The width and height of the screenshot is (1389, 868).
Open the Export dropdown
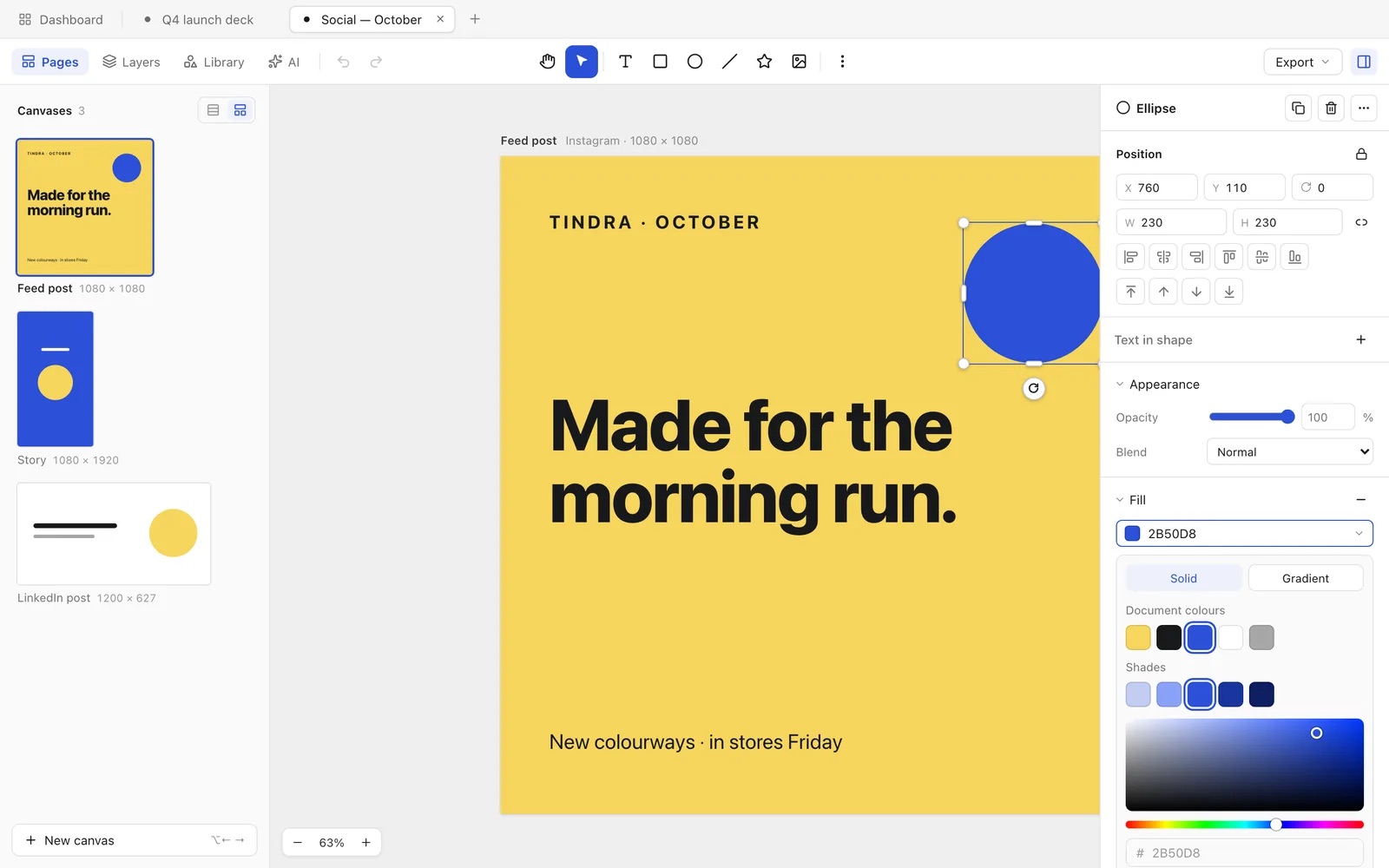1302,62
